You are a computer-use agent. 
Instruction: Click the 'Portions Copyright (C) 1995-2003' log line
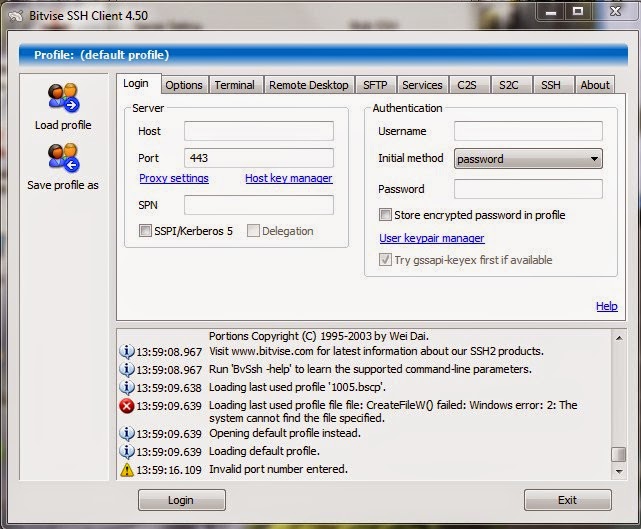pos(319,336)
